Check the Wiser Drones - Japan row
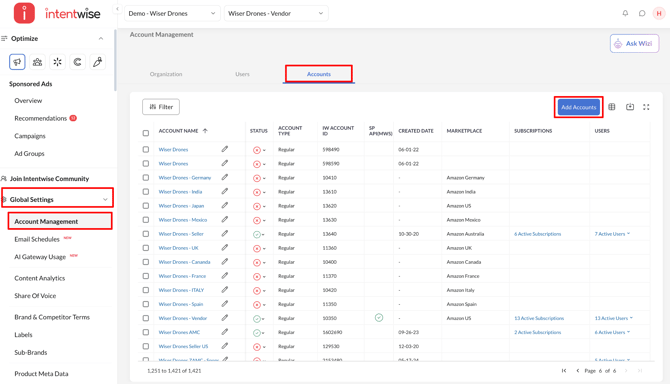Viewport: 670px width, 384px height. click(x=146, y=205)
